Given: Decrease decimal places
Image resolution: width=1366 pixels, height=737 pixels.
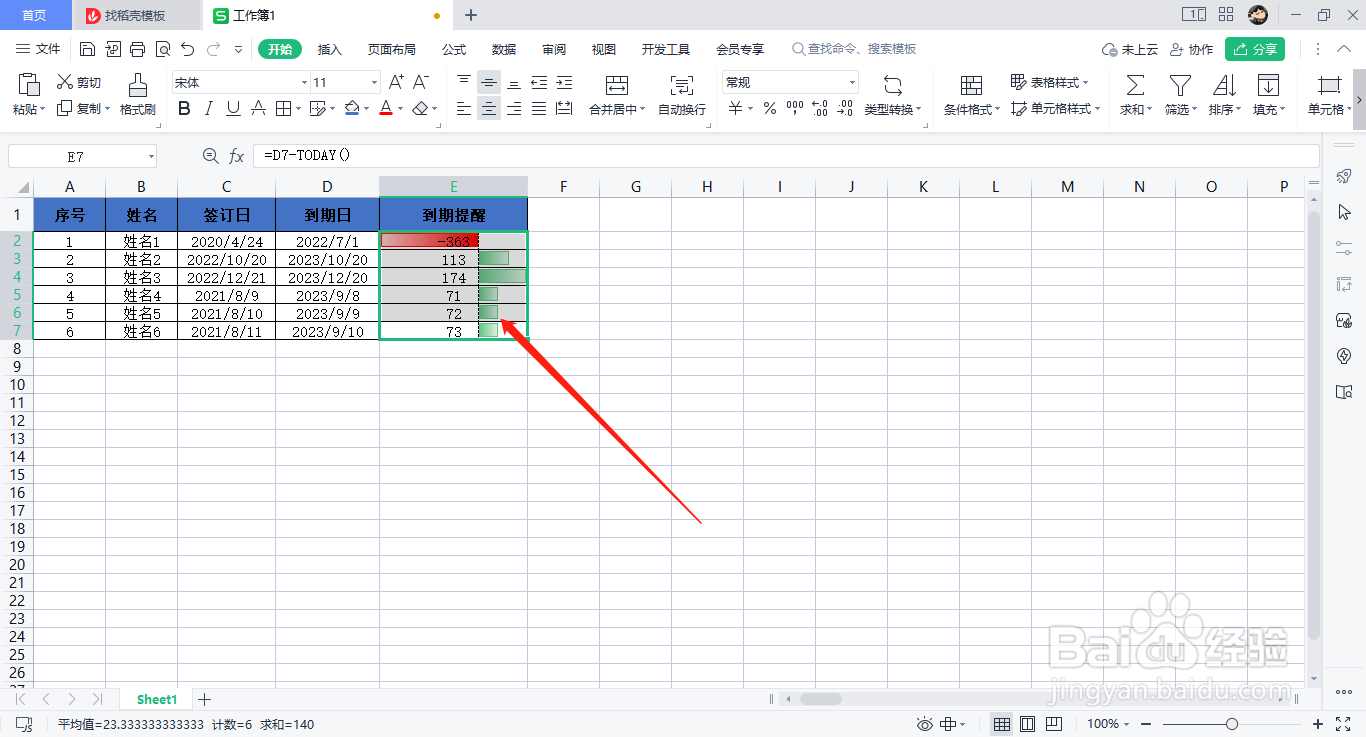Looking at the screenshot, I should tap(845, 108).
